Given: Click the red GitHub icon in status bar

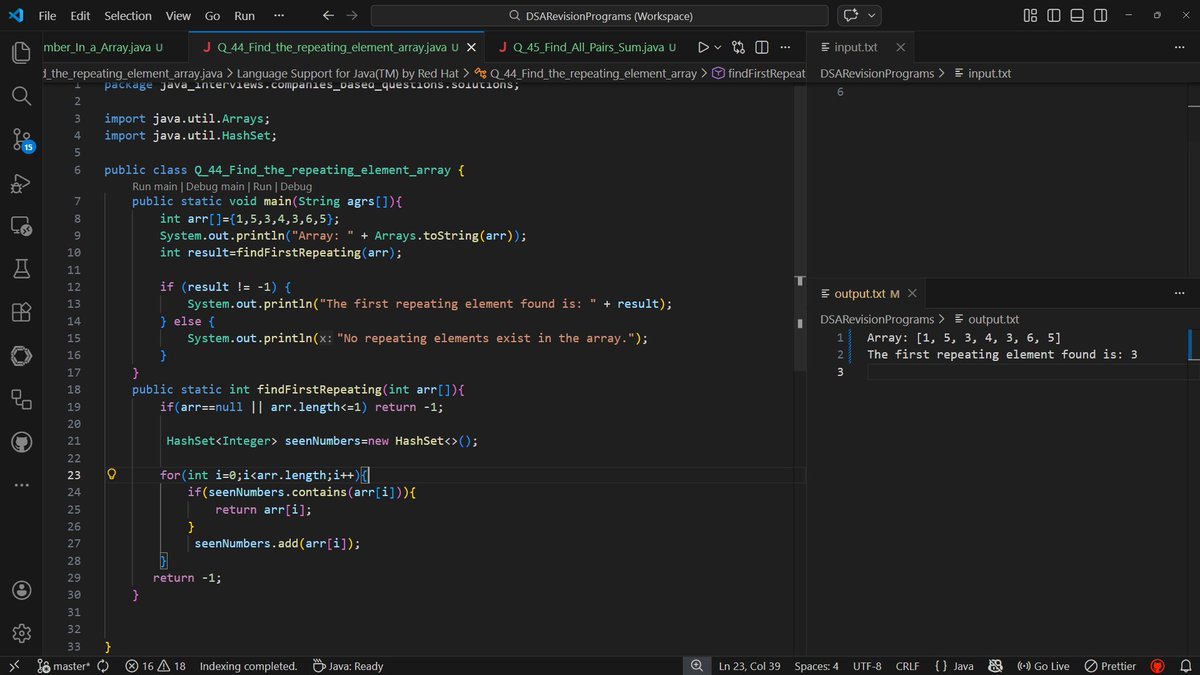Looking at the screenshot, I should click(x=1158, y=666).
